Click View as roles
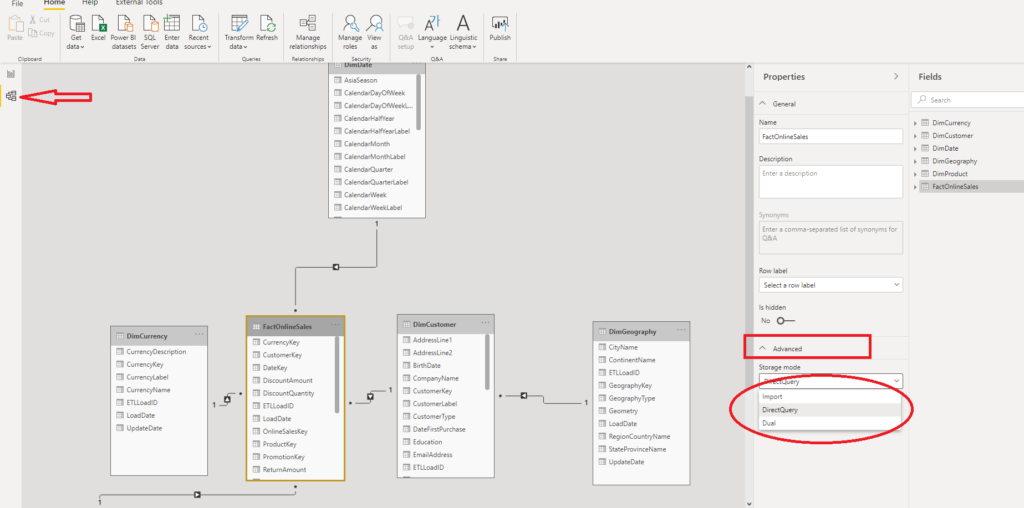The image size is (1024, 508). pos(374,33)
